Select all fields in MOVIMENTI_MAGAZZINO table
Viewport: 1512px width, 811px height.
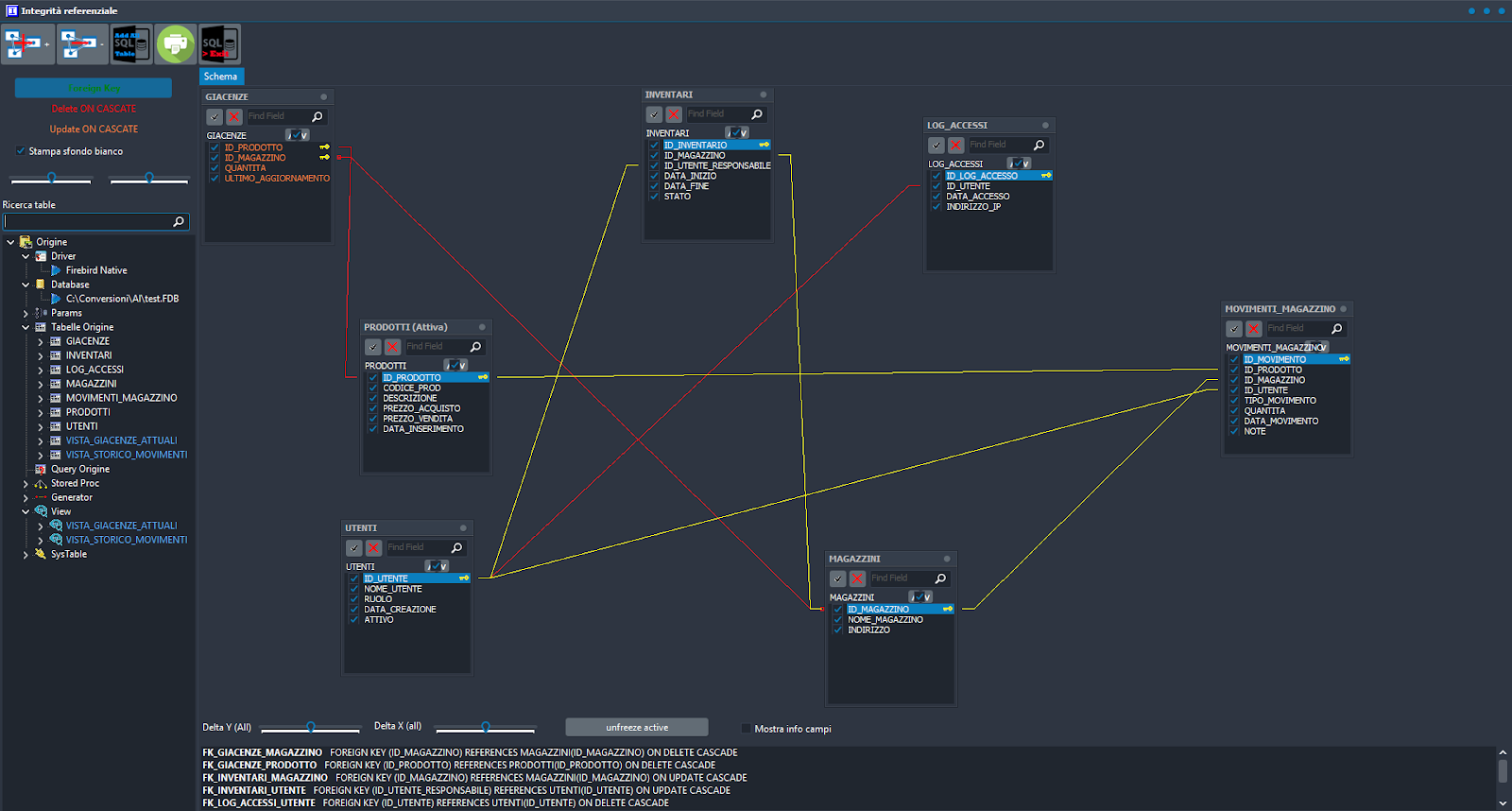pyautogui.click(x=1233, y=329)
